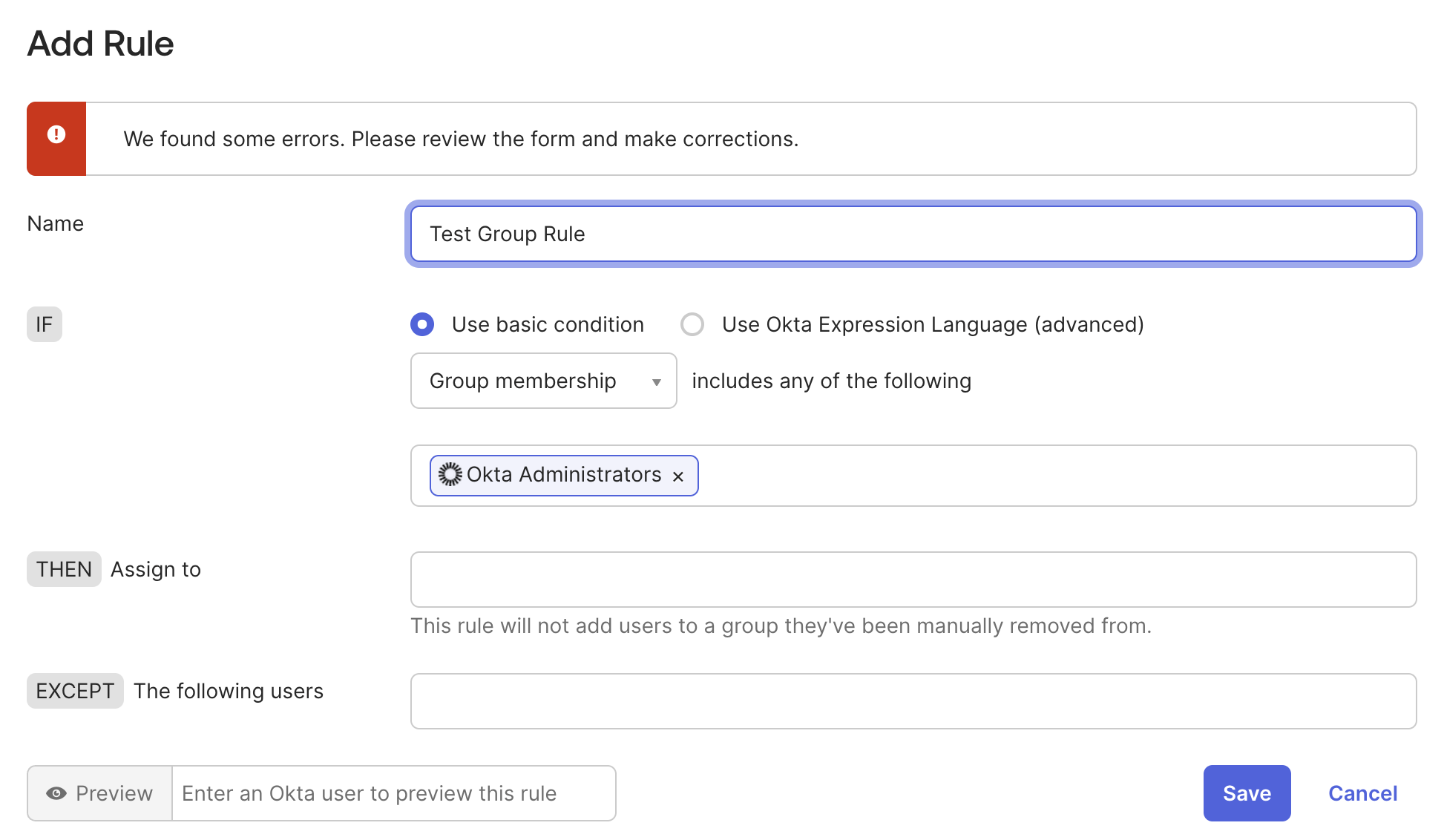Click the Save button
Screen dimensions: 1444x840
tap(1247, 793)
